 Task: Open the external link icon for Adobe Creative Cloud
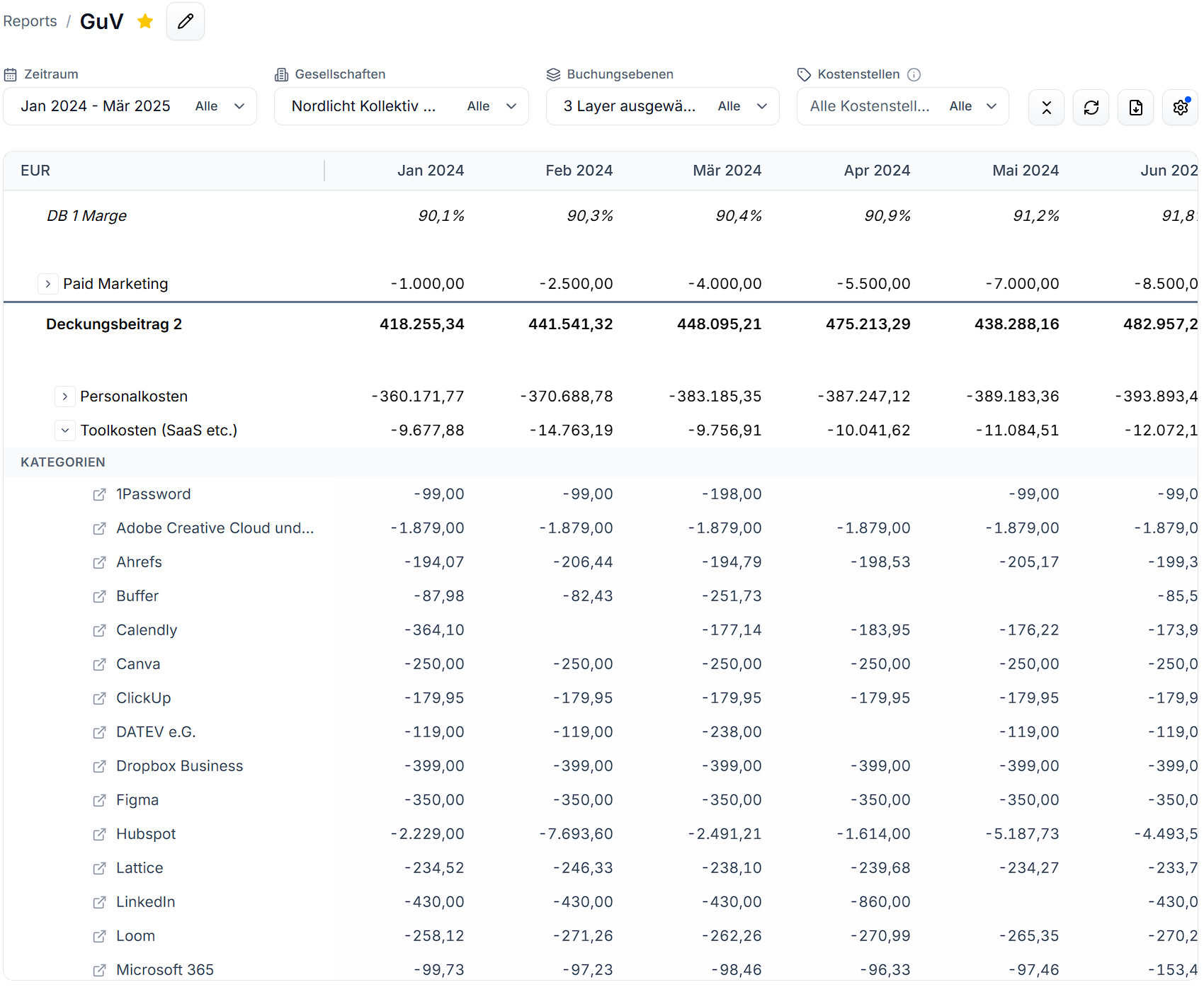[x=100, y=528]
